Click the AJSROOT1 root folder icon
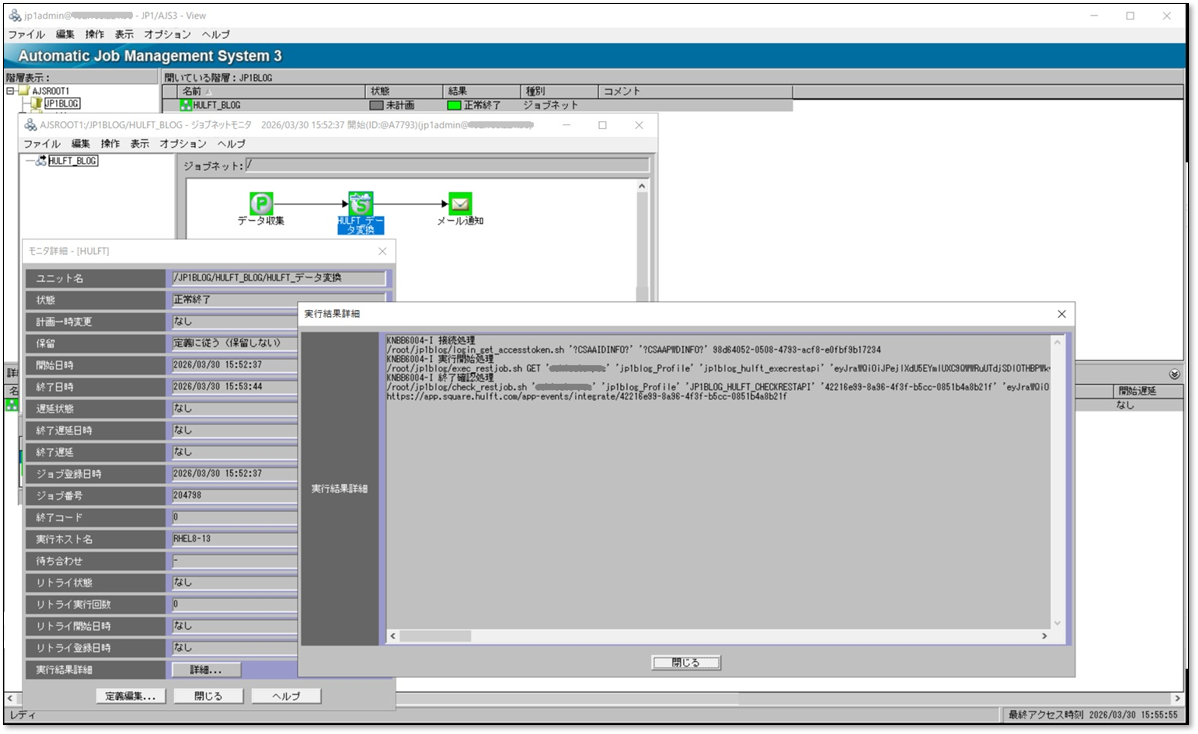Image resolution: width=1198 pixels, height=734 pixels. tap(24, 91)
